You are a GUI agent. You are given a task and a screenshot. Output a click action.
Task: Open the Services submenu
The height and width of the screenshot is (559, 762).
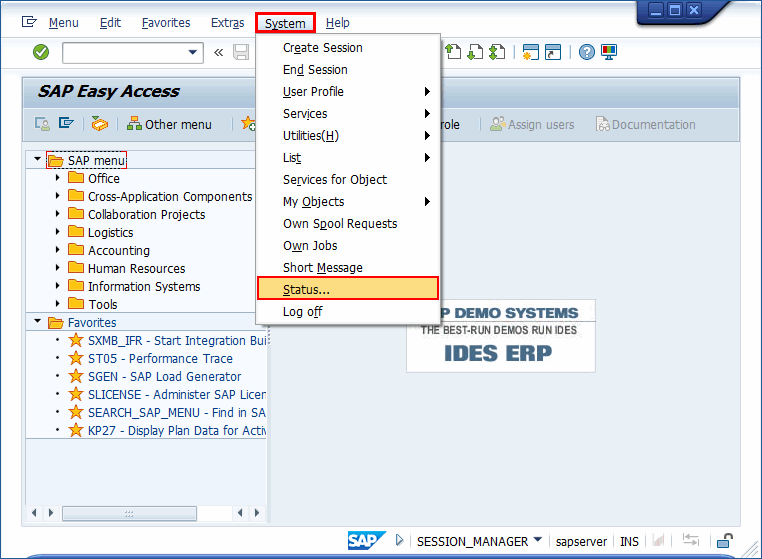(348, 113)
